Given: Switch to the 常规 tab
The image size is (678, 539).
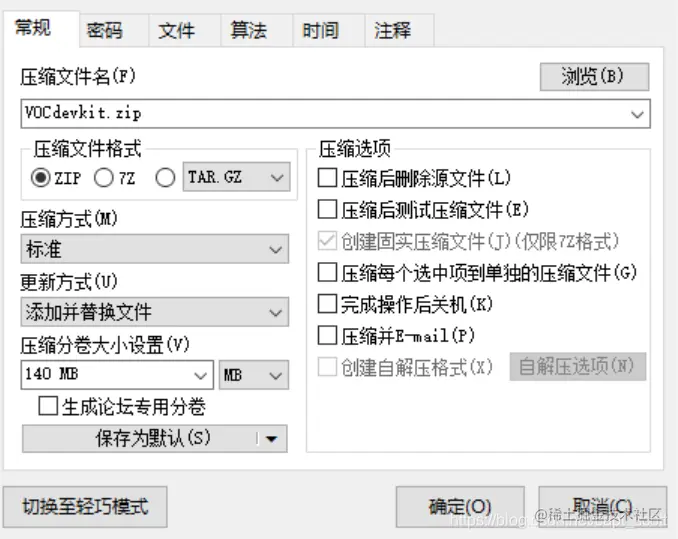Looking at the screenshot, I should pyautogui.click(x=41, y=29).
